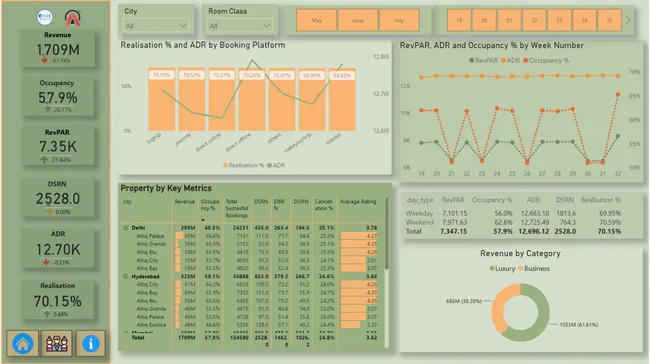This screenshot has height=364, width=650.
Task: Click Luxury legend entry in donut chart
Action: click(x=502, y=269)
